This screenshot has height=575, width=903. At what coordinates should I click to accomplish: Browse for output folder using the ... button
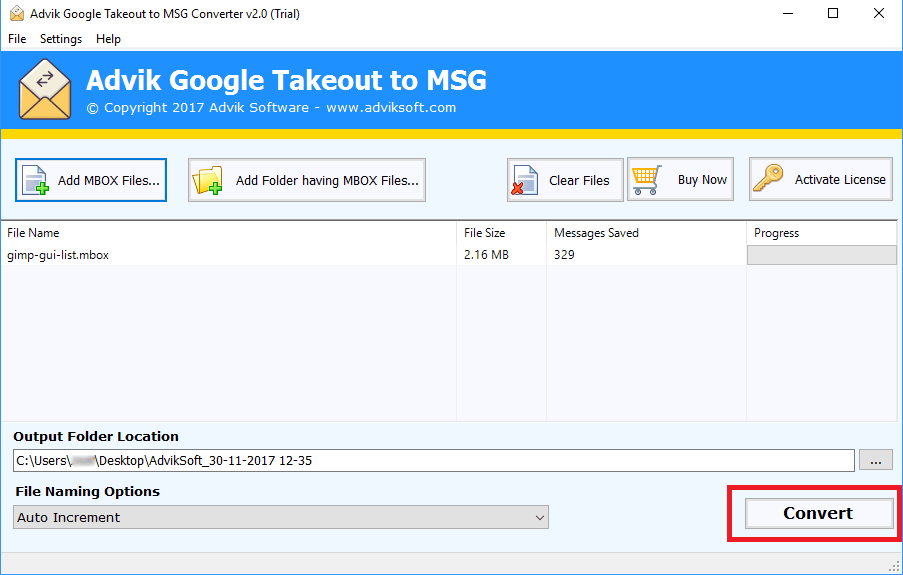point(876,460)
